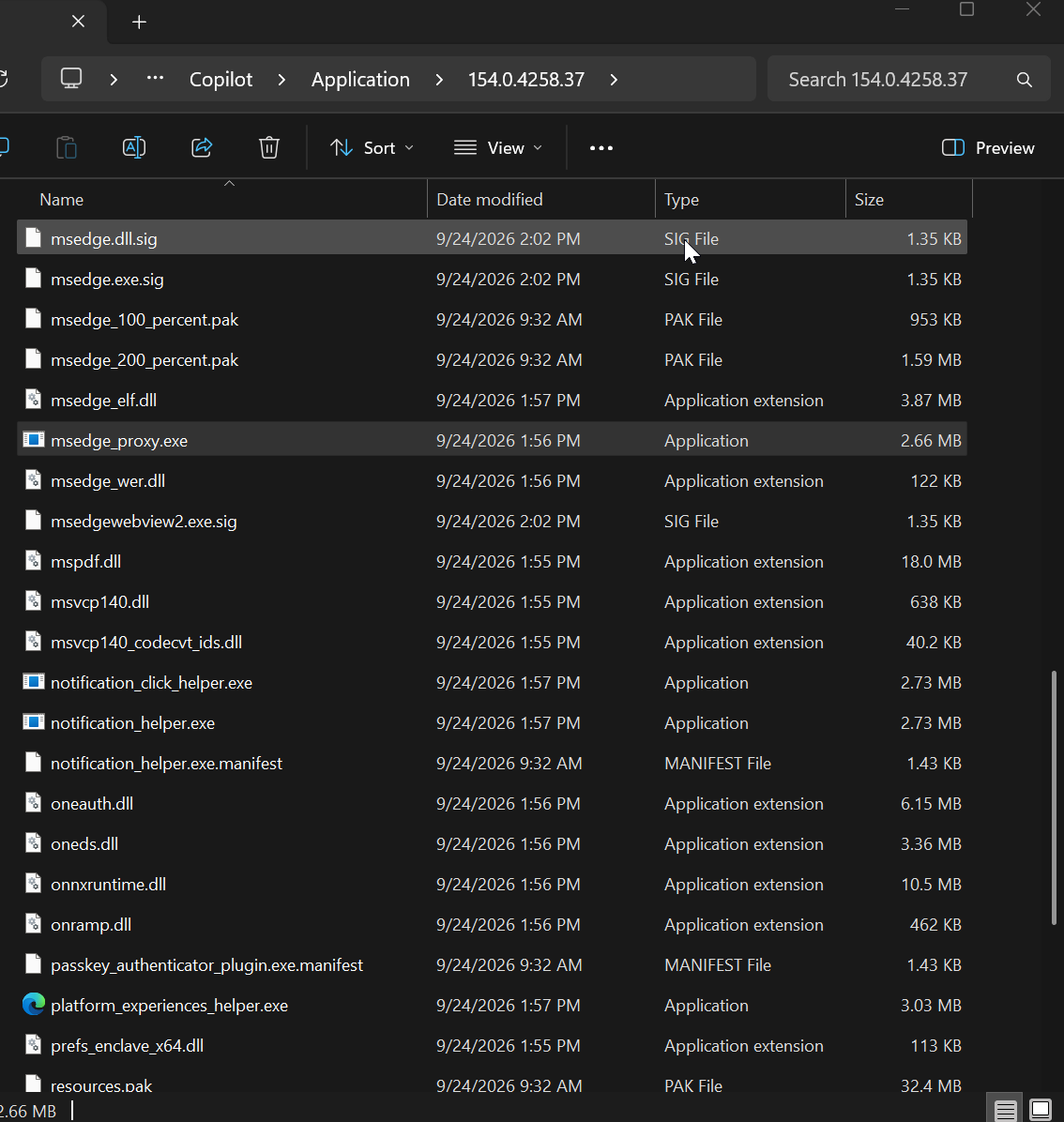
Task: Select oneds.dll file name
Action: (84, 843)
